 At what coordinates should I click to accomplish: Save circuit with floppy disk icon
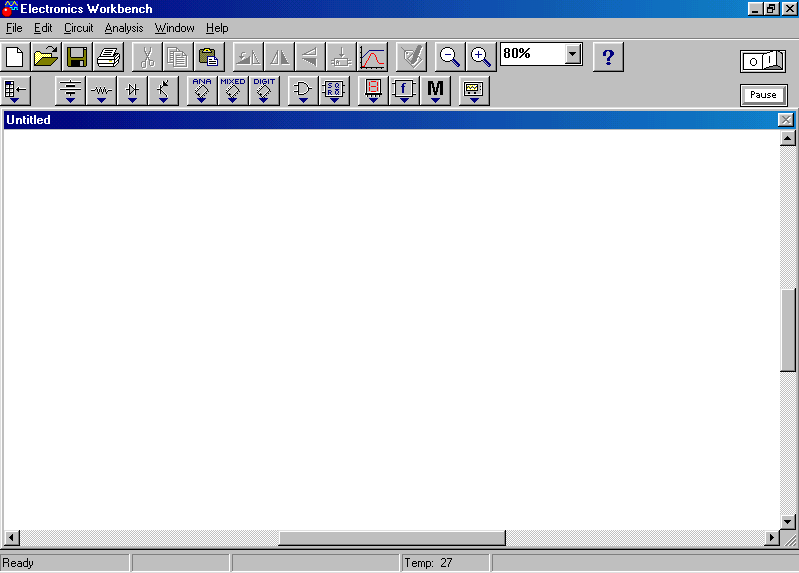pos(77,57)
